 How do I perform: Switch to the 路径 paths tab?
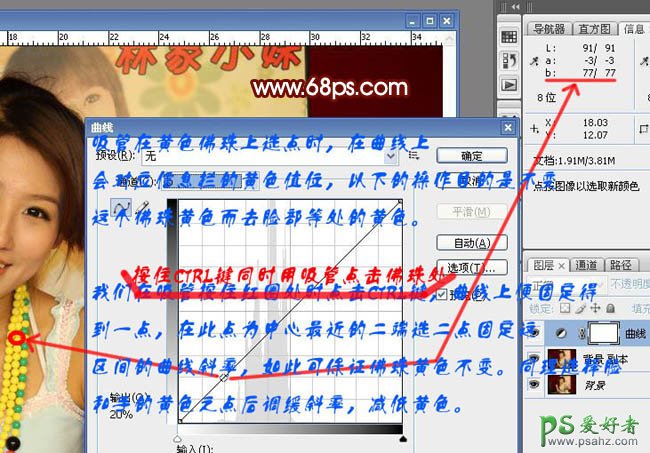(620, 265)
